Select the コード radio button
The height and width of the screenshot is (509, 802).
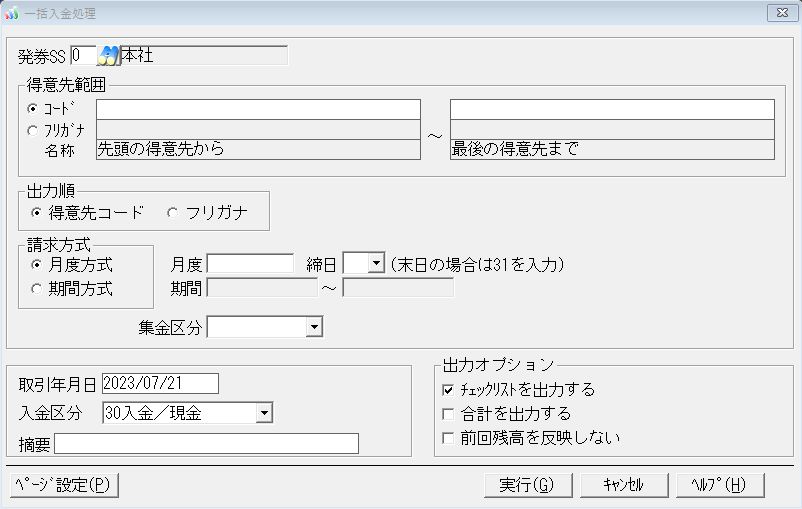tap(34, 108)
